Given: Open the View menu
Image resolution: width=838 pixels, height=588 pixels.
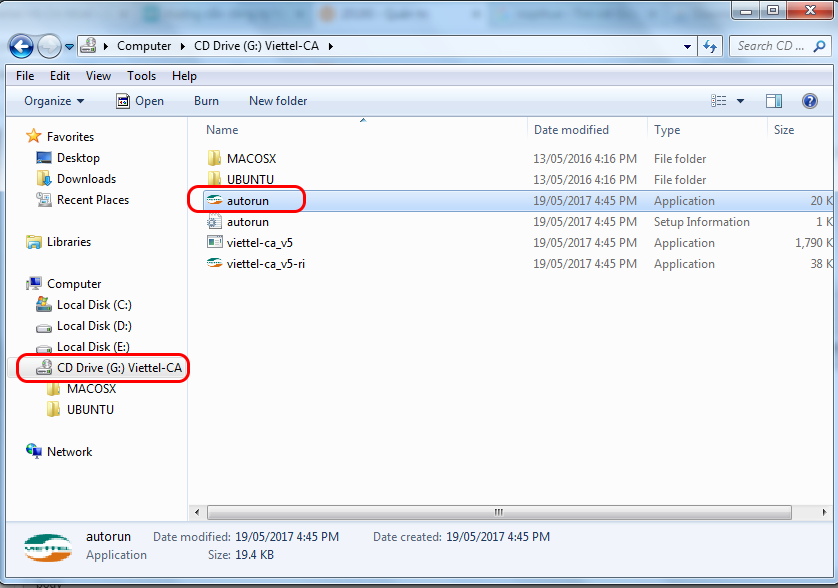Looking at the screenshot, I should [98, 76].
